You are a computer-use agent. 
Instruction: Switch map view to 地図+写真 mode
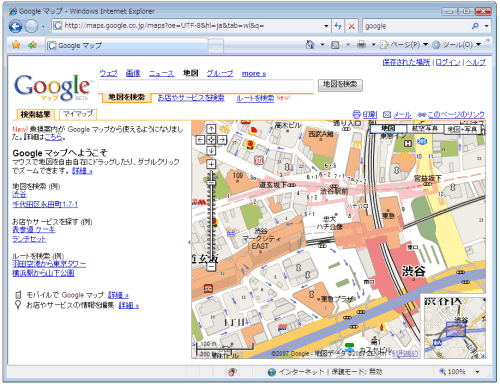pyautogui.click(x=462, y=129)
